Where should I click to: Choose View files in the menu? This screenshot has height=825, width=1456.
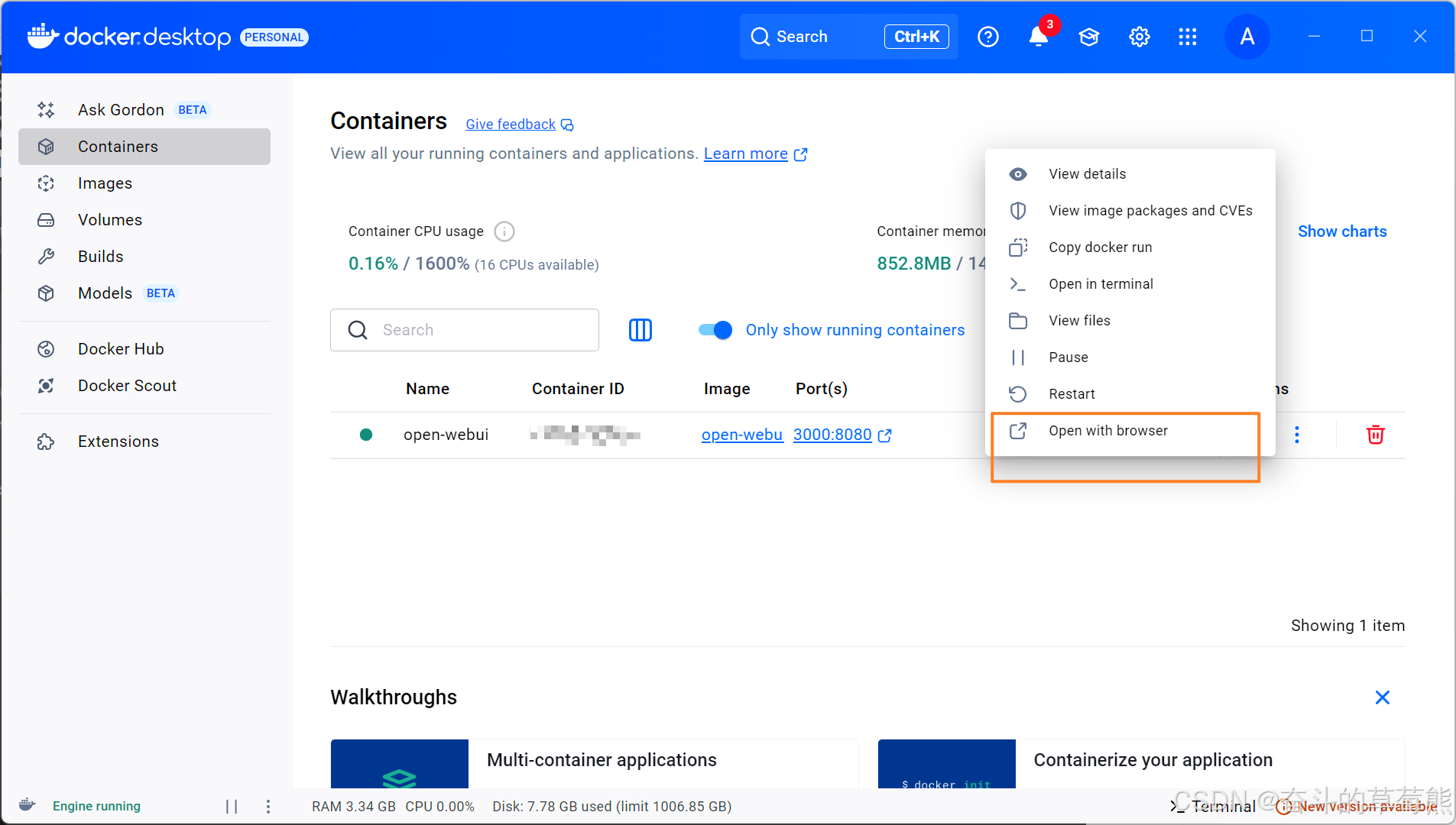click(x=1130, y=321)
